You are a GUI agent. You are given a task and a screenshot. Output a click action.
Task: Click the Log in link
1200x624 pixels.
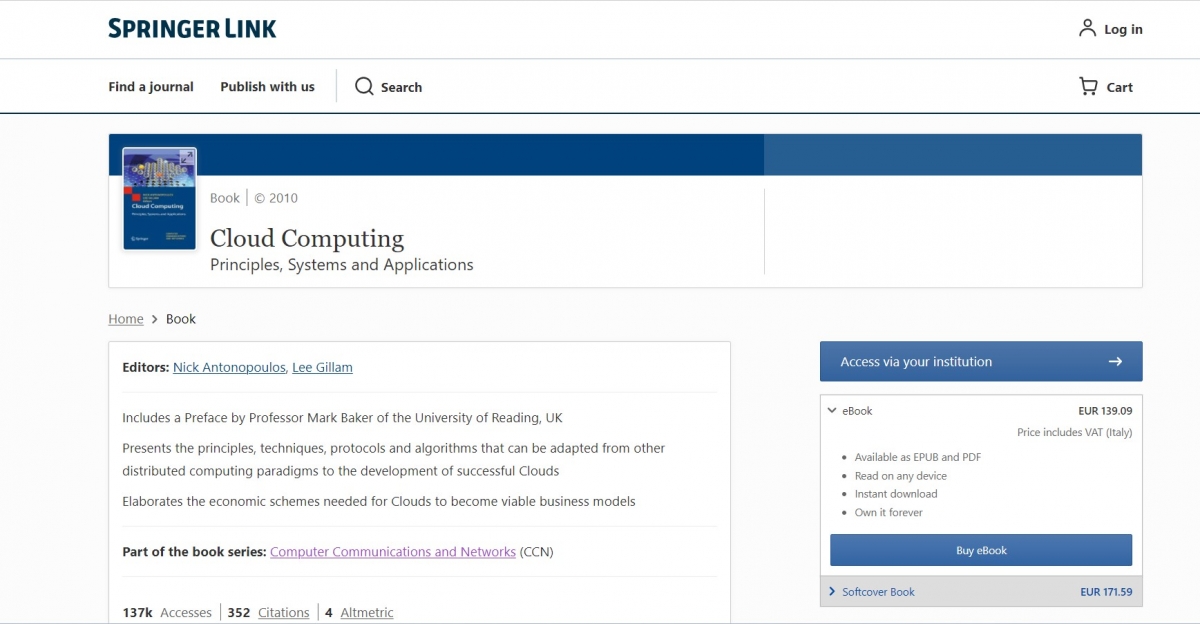1123,29
